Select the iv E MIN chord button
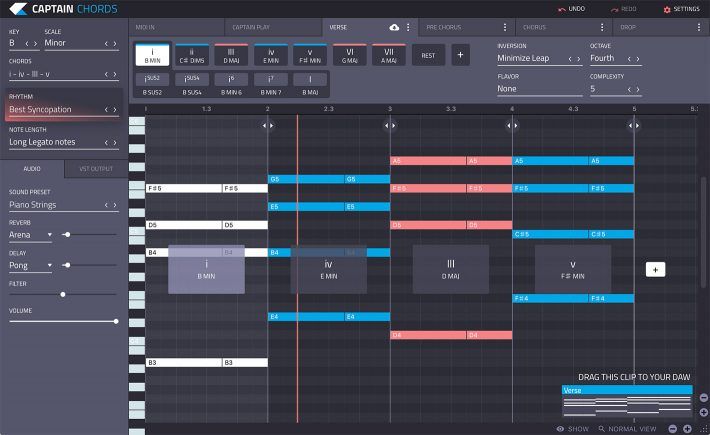The image size is (710, 435). pos(271,55)
